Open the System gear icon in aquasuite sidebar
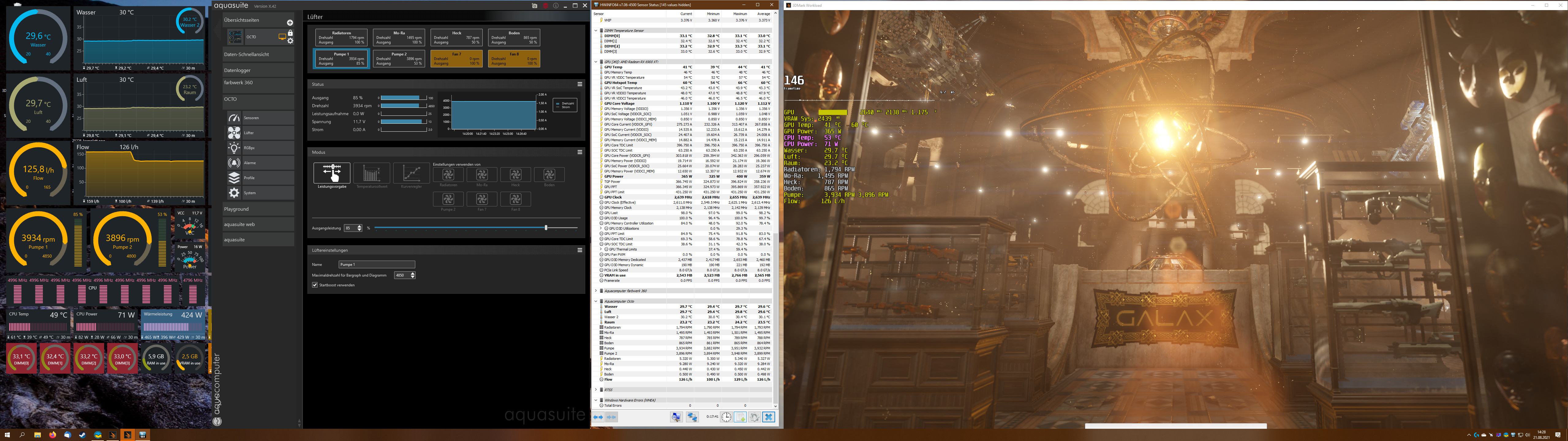1568x441 pixels. [x=234, y=193]
